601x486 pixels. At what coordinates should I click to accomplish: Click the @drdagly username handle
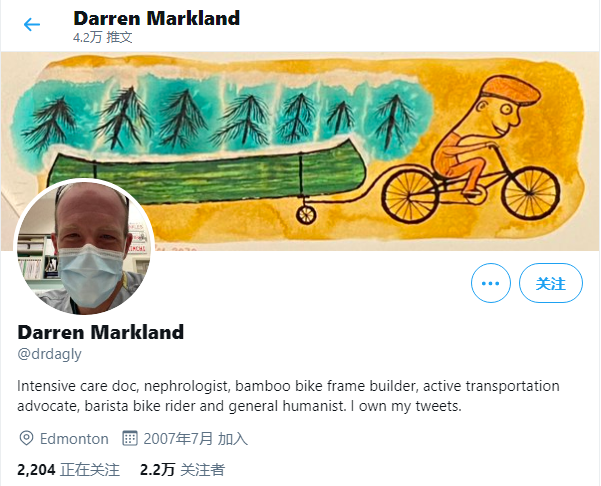49,354
